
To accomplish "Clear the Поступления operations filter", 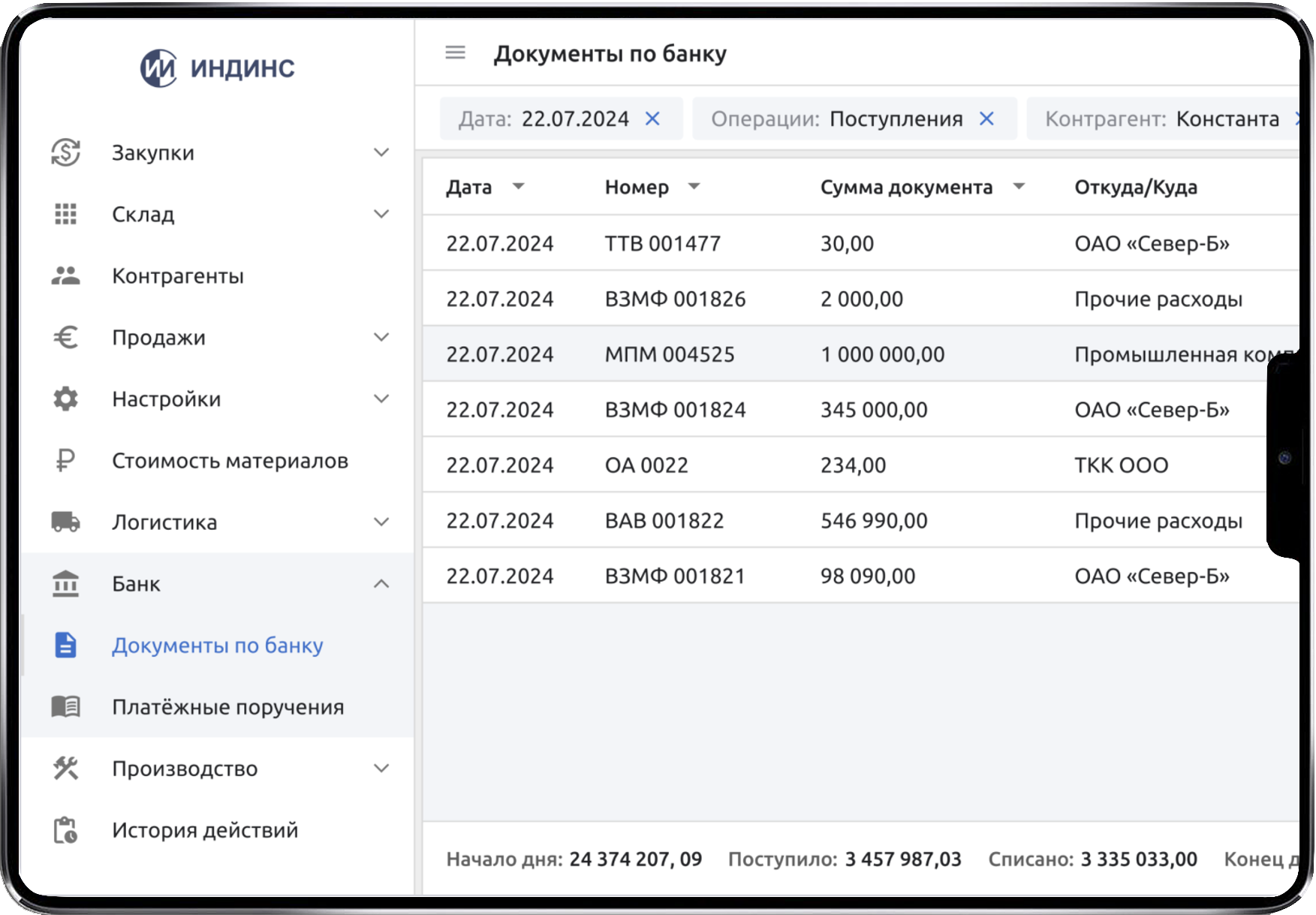I will point(987,118).
